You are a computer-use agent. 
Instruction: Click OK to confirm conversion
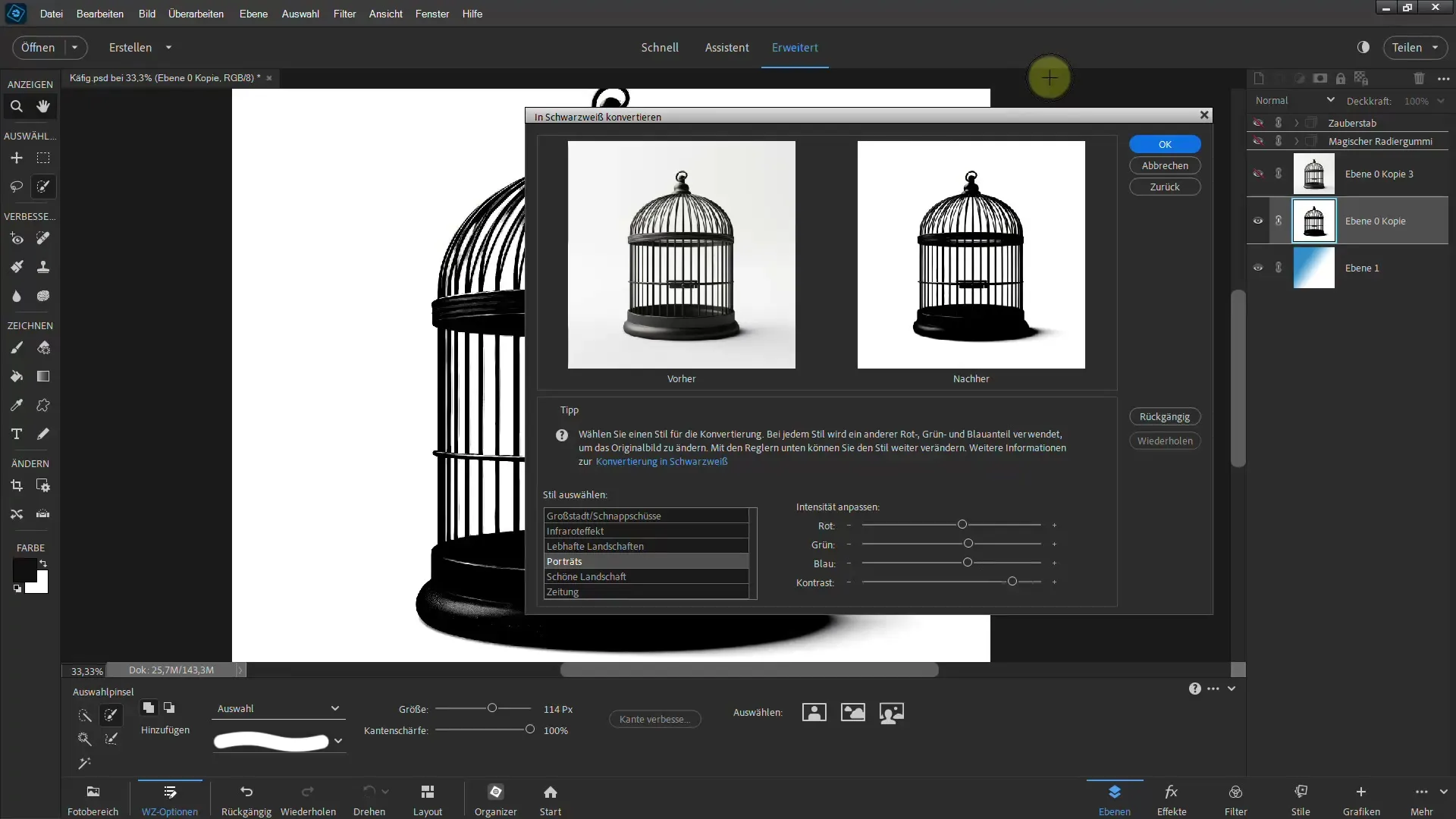[1165, 143]
